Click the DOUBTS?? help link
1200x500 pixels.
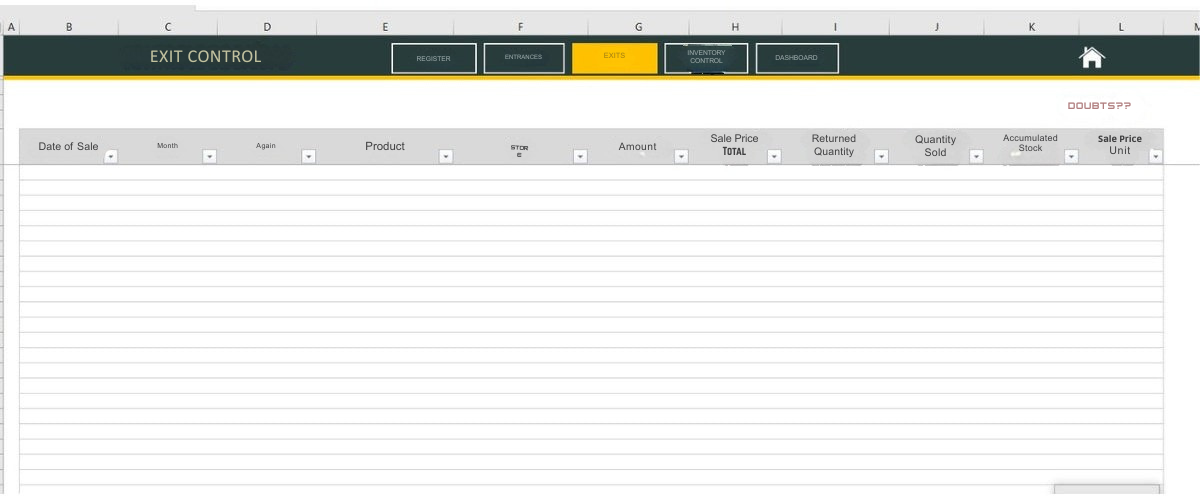click(1099, 106)
